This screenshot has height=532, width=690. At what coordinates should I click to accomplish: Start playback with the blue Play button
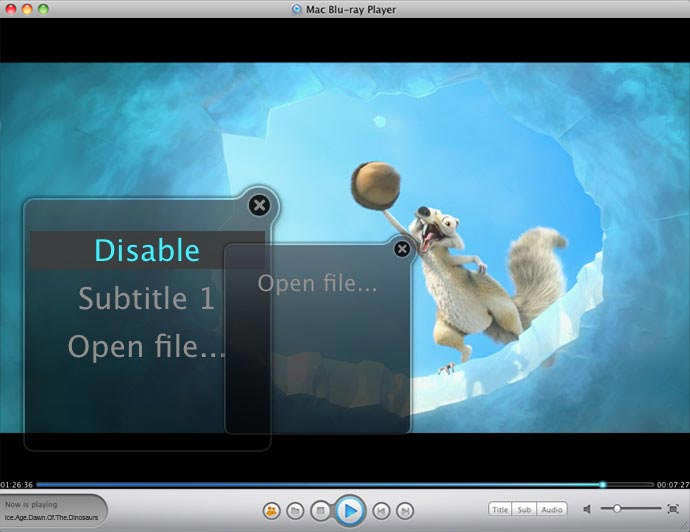pyautogui.click(x=351, y=510)
